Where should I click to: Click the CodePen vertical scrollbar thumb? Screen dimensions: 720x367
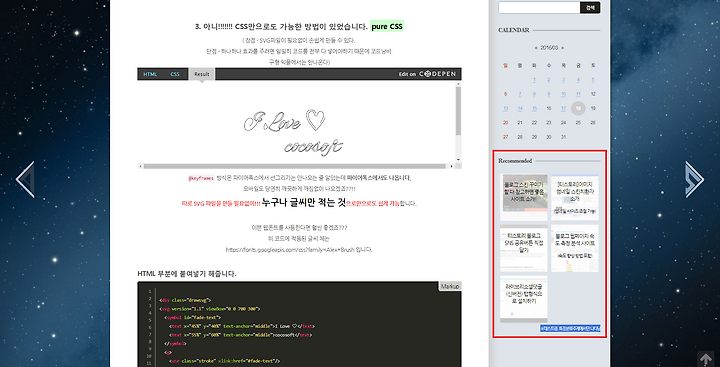(458, 111)
